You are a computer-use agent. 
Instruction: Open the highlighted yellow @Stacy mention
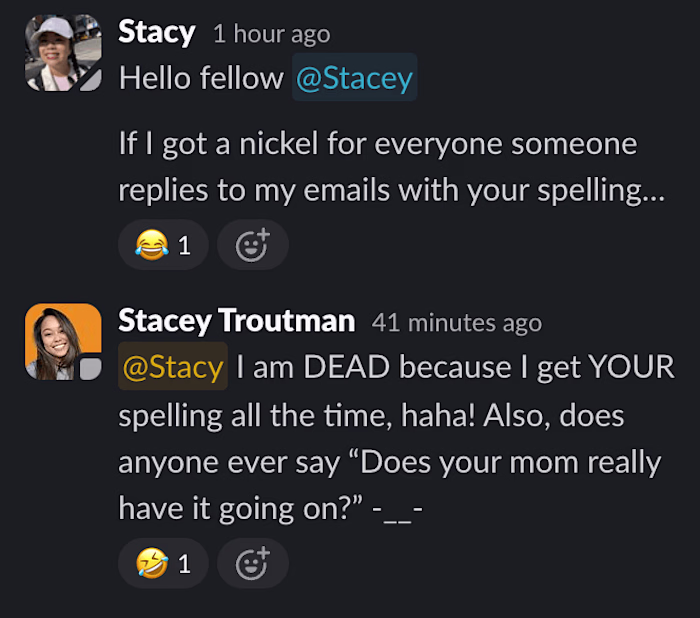[173, 367]
